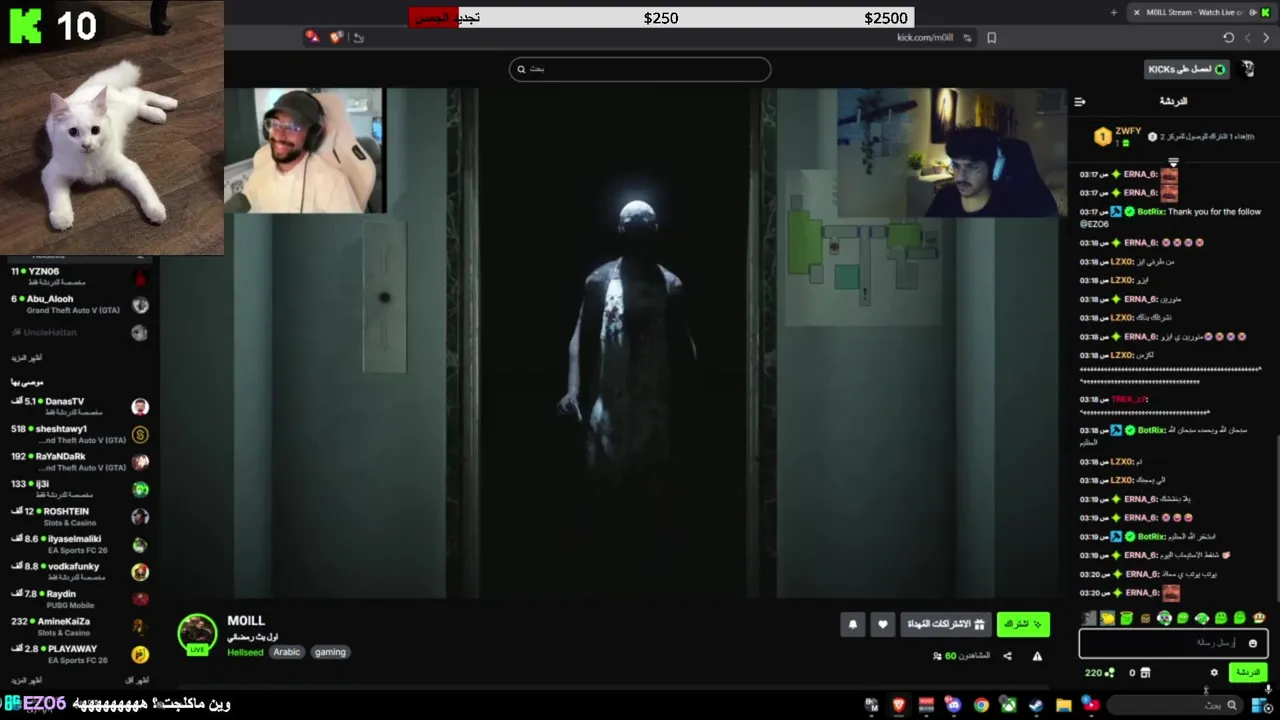This screenshot has height=720, width=1280.
Task: Click the Windows taskbar search box
Action: [1175, 705]
